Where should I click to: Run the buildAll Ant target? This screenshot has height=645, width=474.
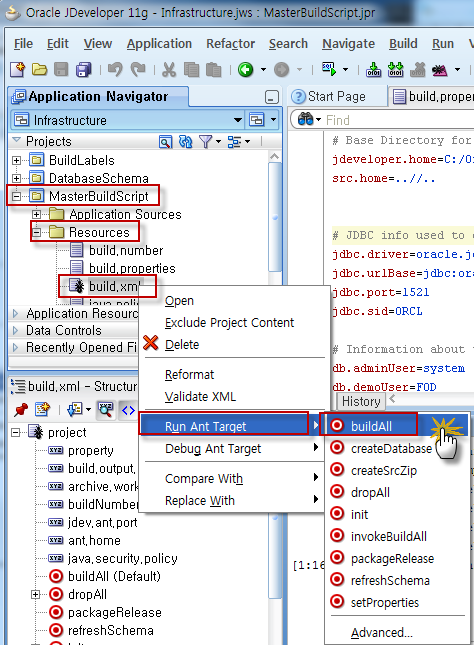(371, 426)
